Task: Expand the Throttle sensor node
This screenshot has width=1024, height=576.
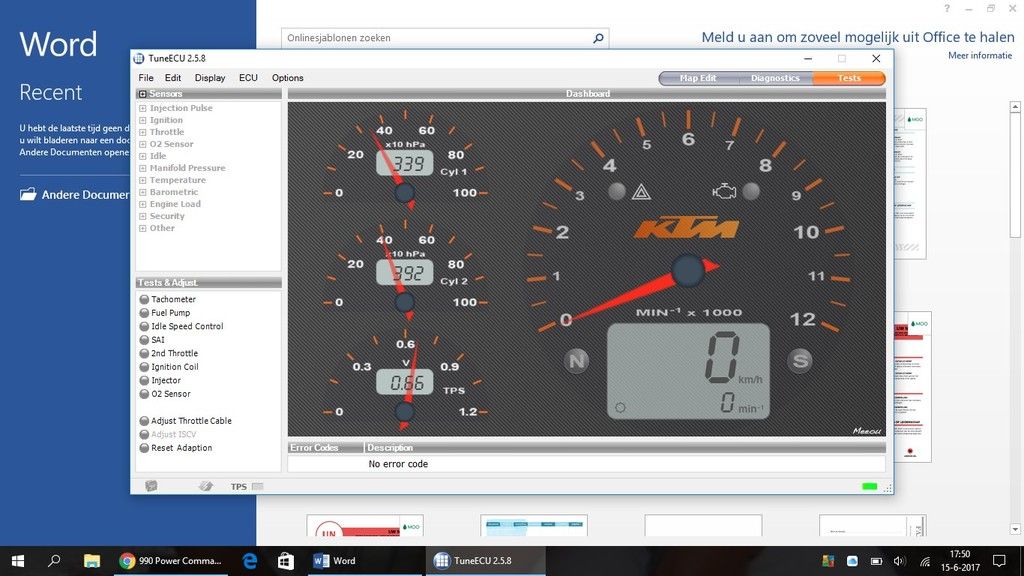Action: [142, 132]
